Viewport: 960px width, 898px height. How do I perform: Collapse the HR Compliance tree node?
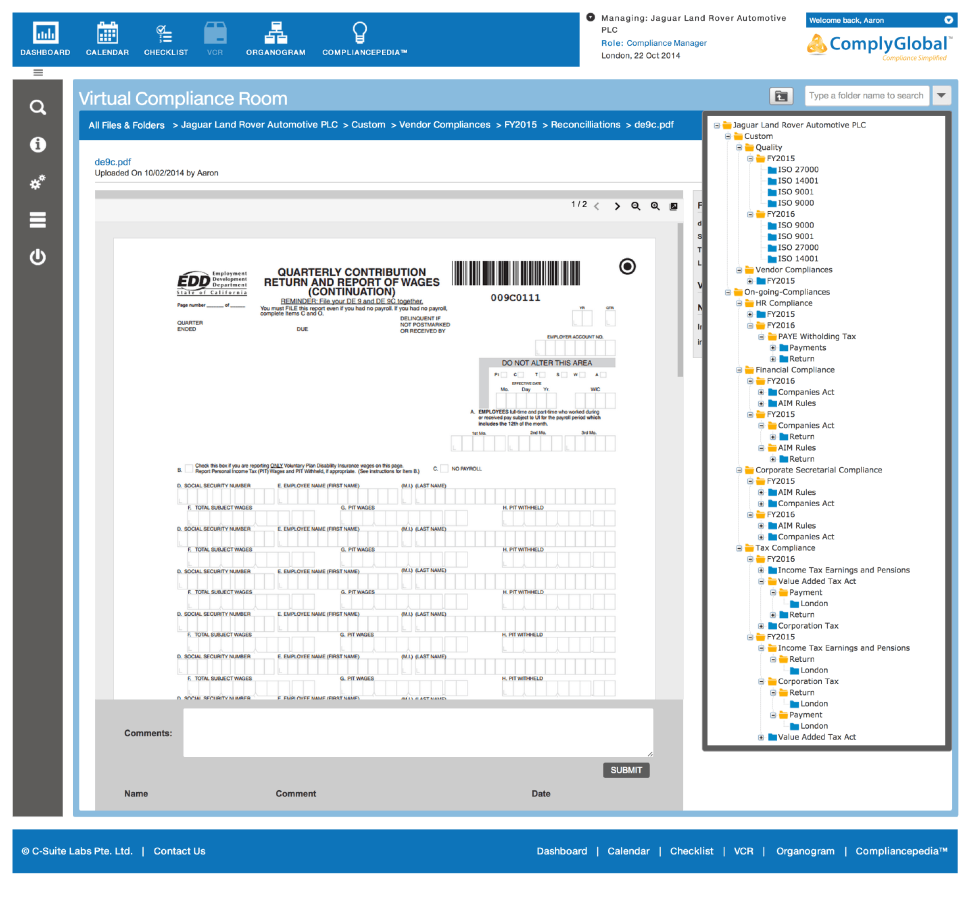(x=739, y=304)
